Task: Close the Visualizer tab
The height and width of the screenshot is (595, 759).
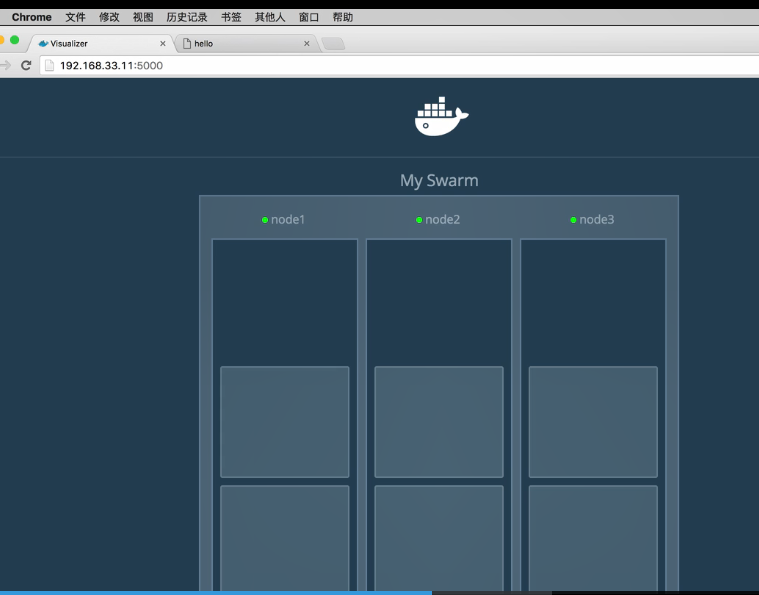Action: (x=163, y=44)
